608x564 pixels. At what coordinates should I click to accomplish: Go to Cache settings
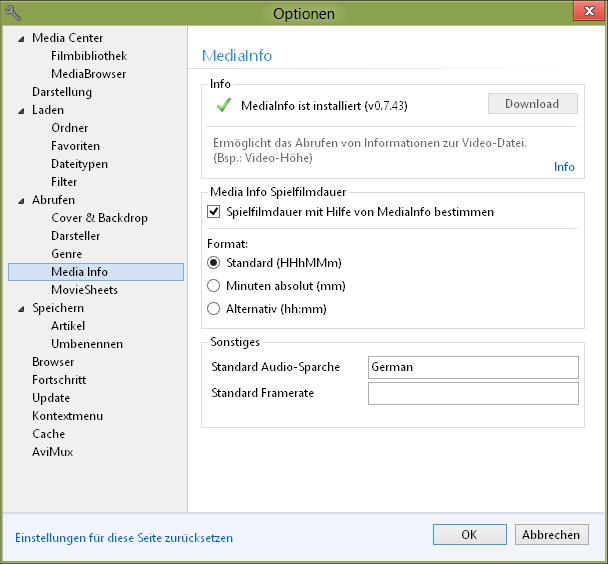coord(48,434)
